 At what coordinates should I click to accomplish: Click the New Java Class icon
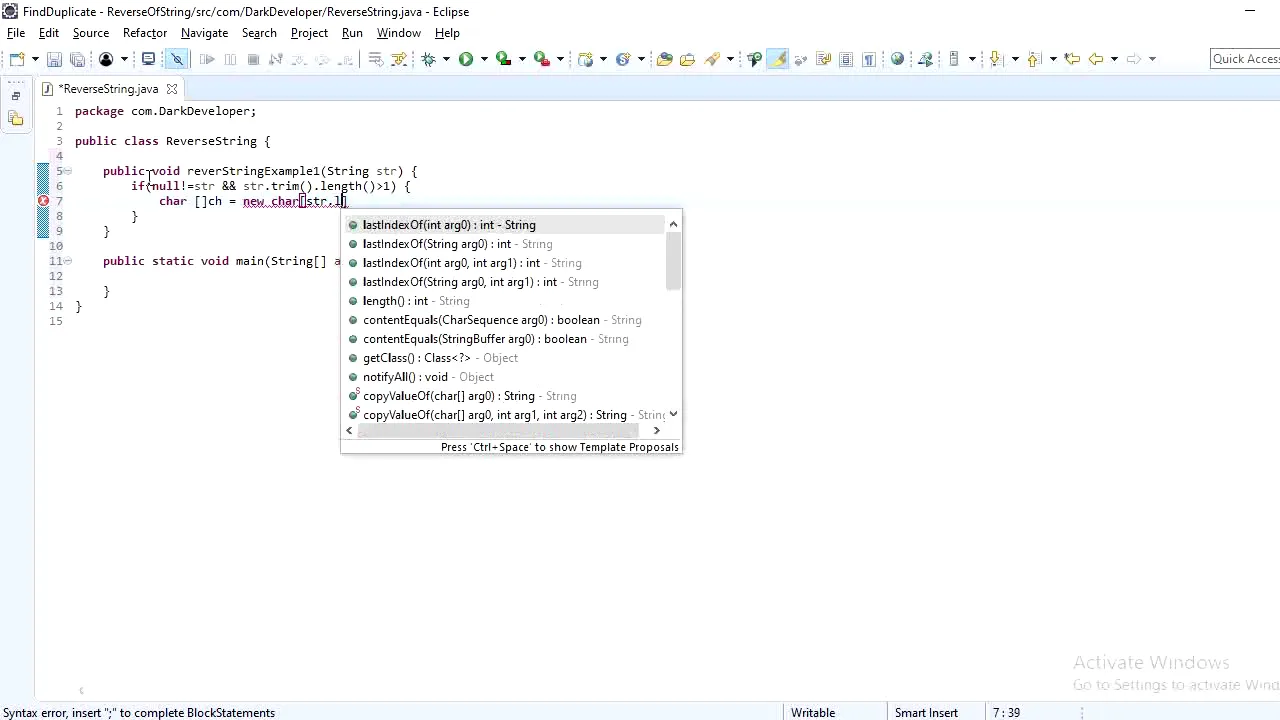coord(623,59)
